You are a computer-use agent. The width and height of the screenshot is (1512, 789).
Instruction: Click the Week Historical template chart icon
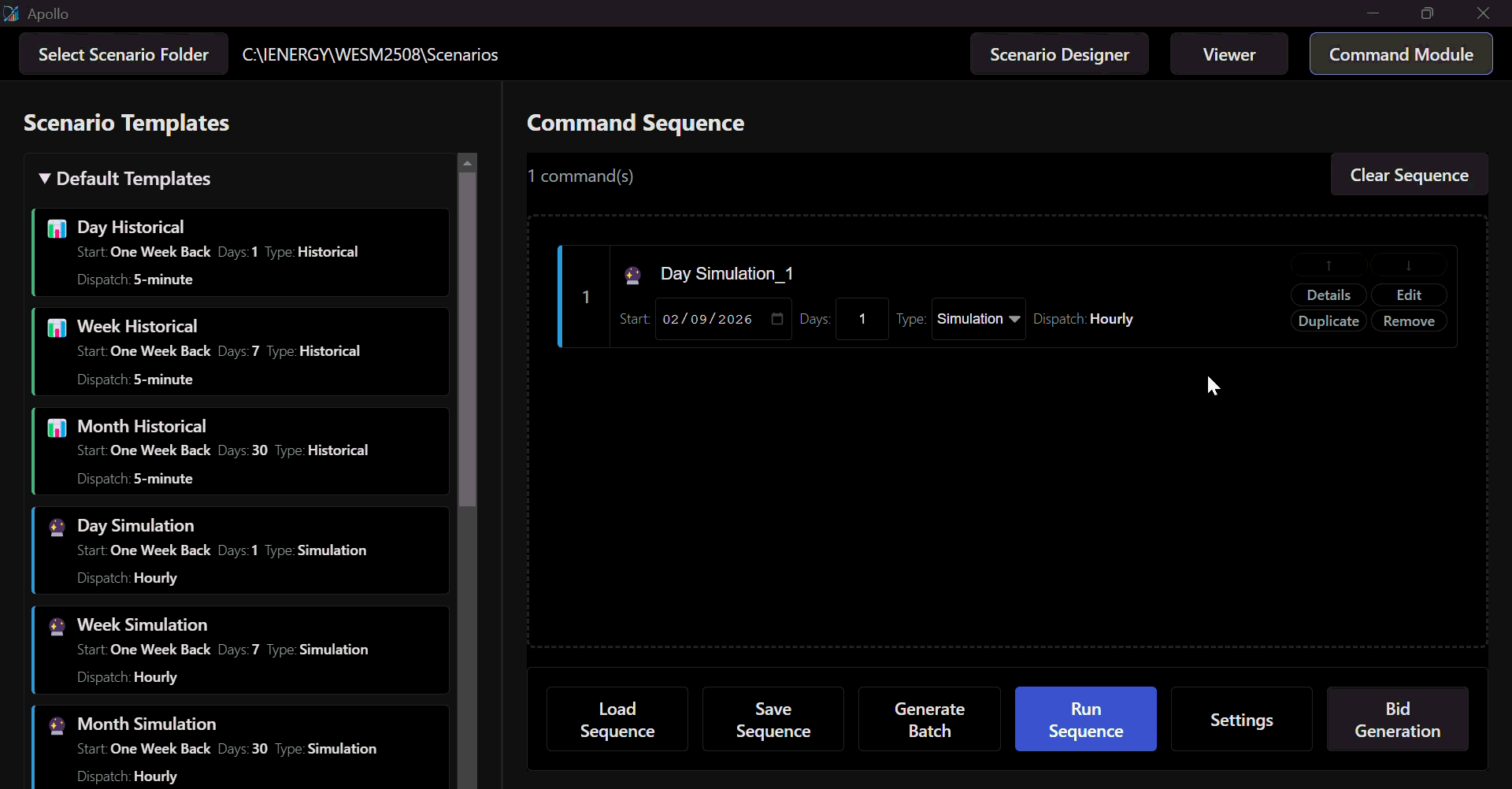(56, 328)
